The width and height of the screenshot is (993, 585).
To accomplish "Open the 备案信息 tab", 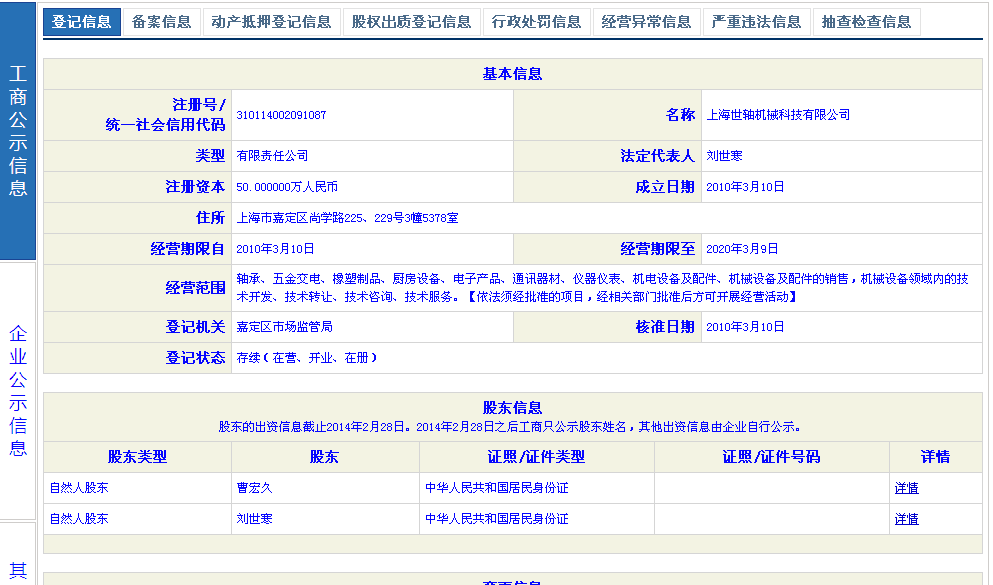I will pos(161,22).
